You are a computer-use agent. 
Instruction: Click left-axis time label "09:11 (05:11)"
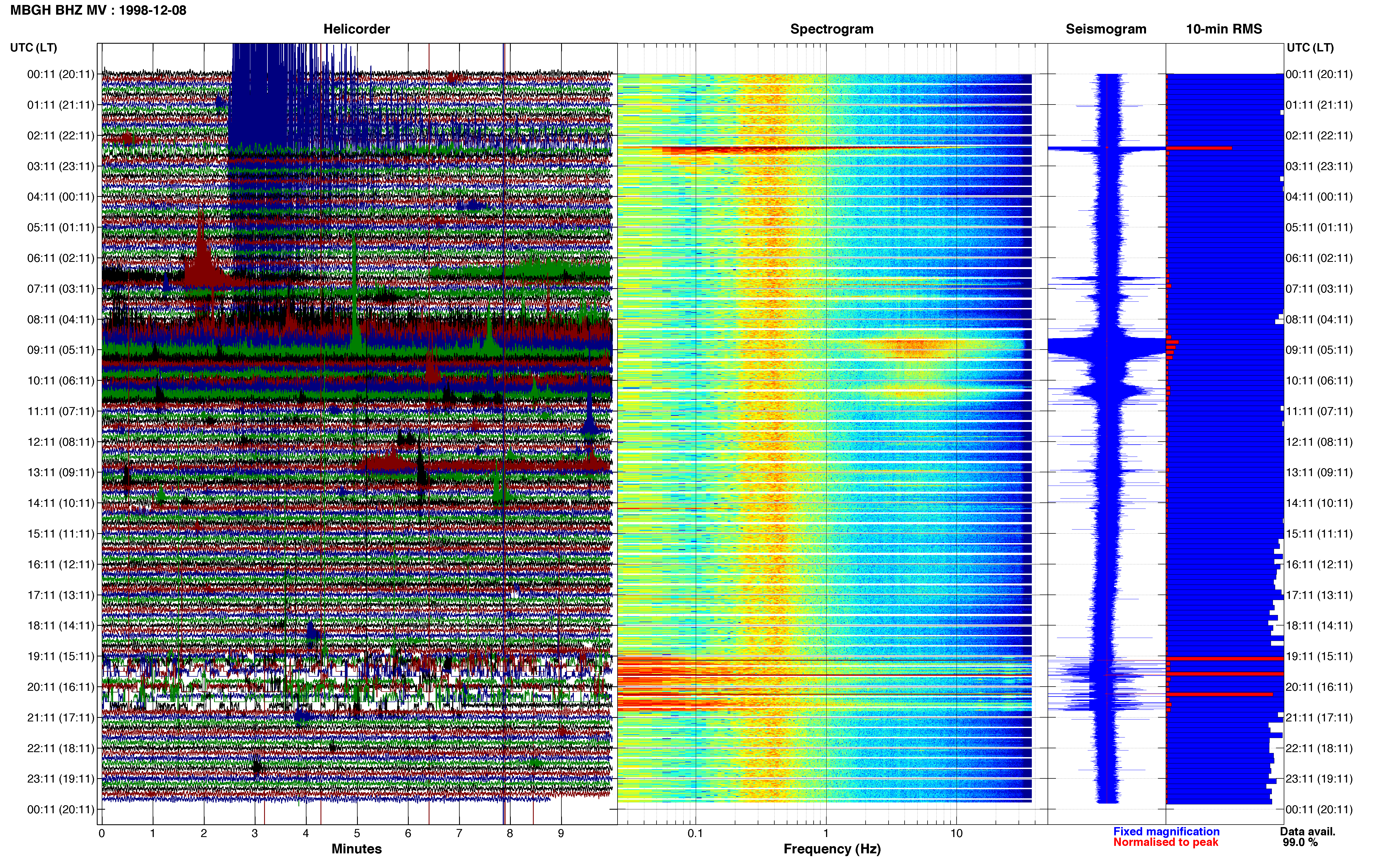[61, 350]
